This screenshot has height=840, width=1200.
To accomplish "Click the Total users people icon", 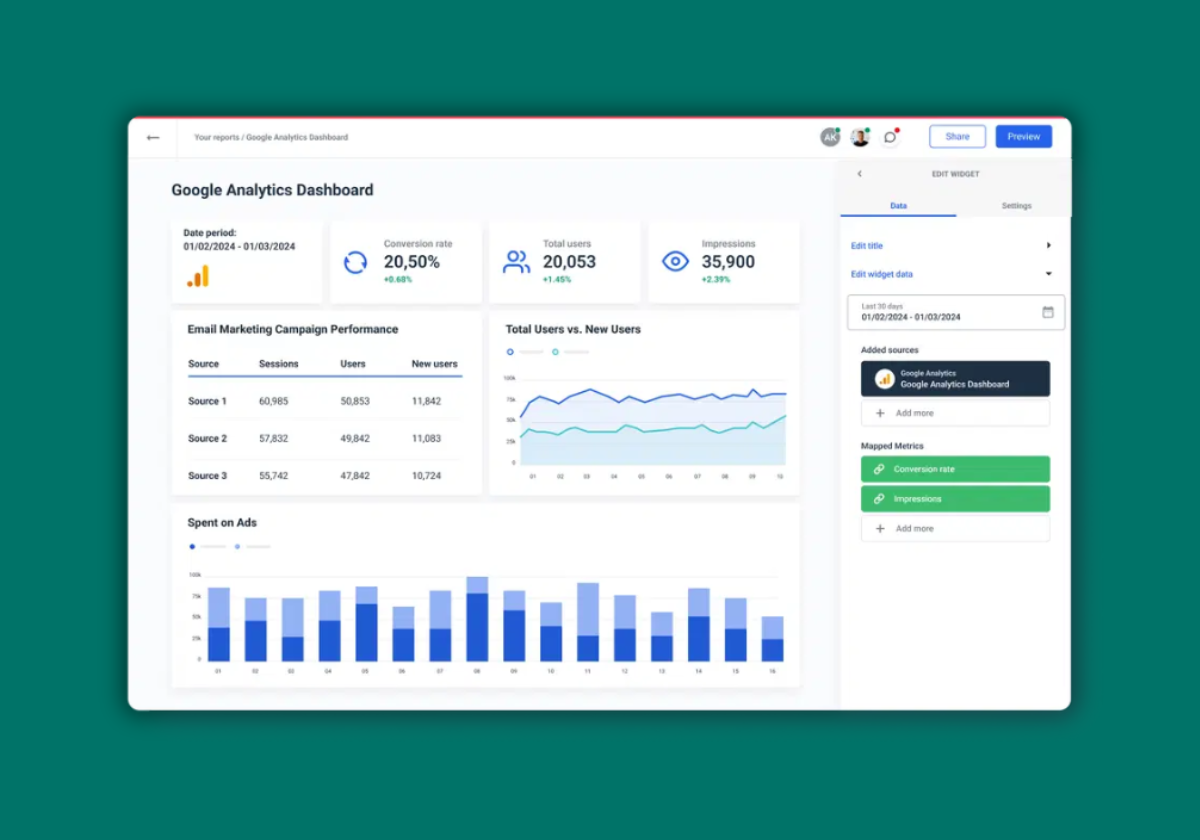I will pos(516,262).
